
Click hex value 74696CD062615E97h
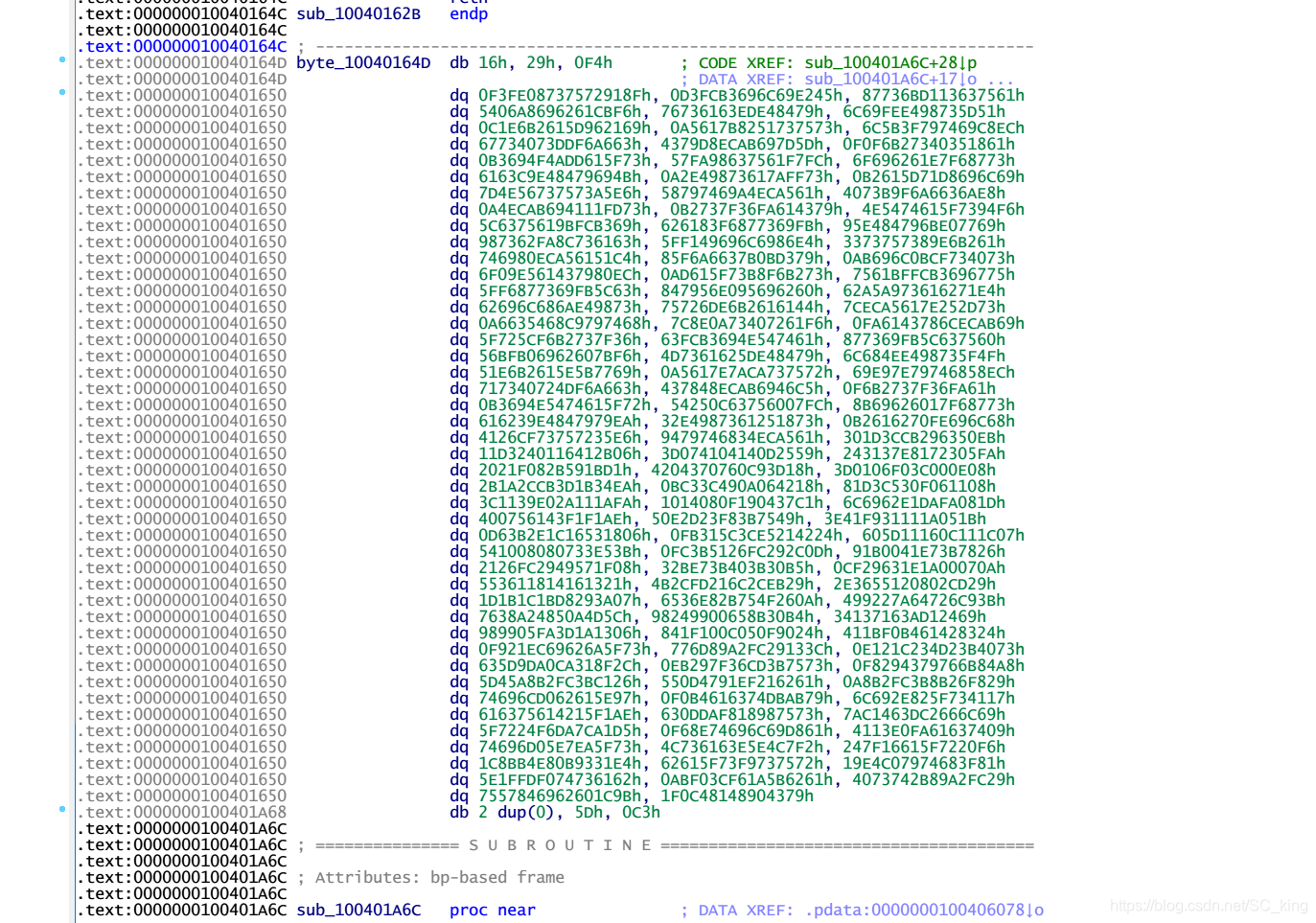click(x=560, y=698)
